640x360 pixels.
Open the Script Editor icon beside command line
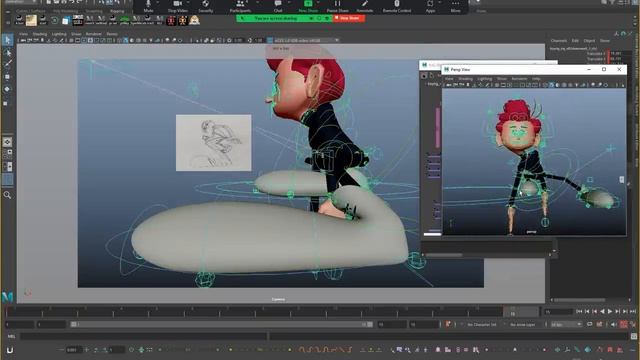[634, 336]
